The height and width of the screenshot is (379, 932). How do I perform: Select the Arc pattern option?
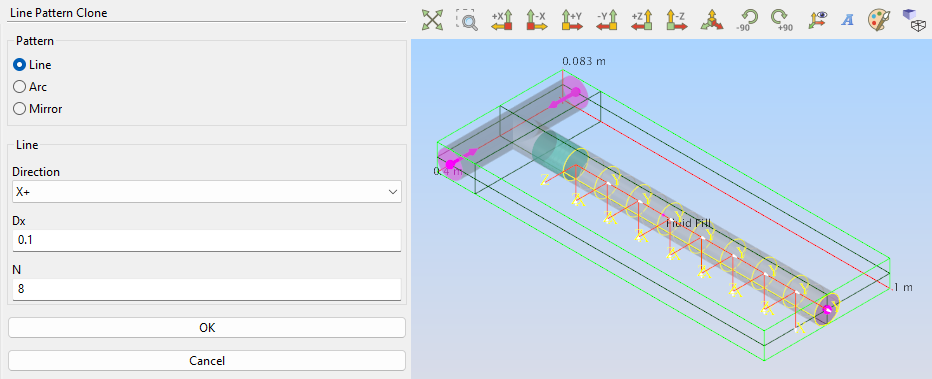click(30, 87)
